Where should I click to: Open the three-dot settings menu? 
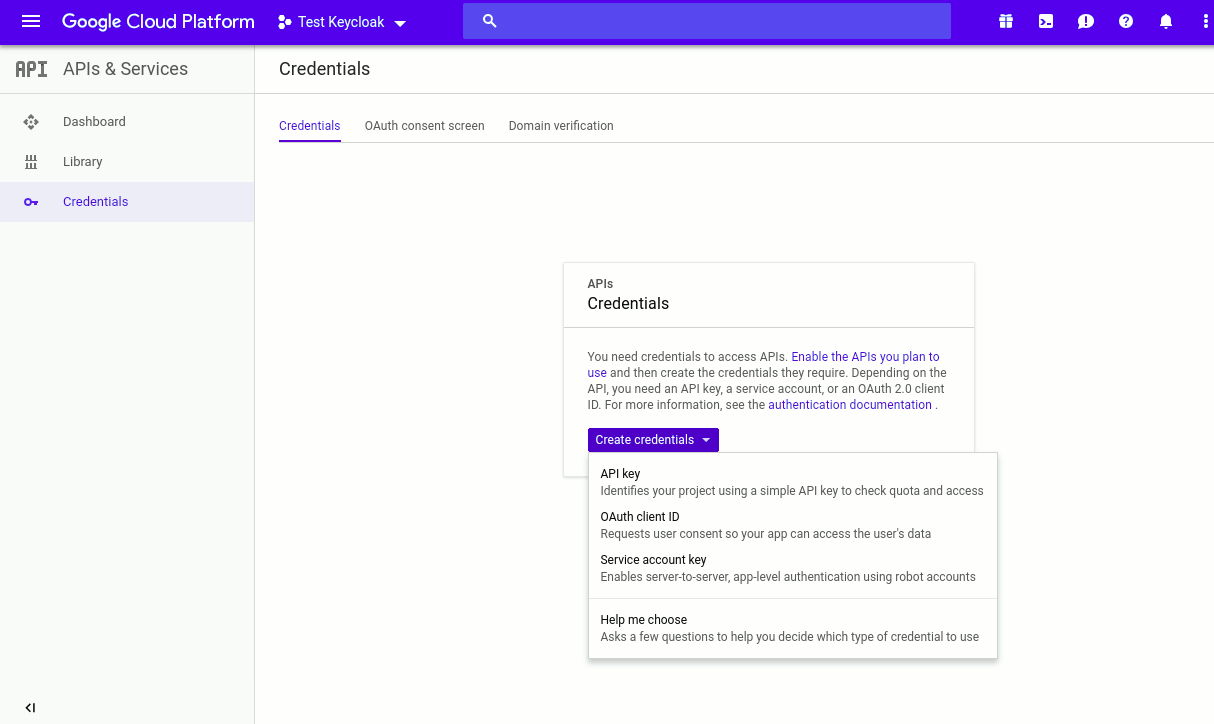1205,21
